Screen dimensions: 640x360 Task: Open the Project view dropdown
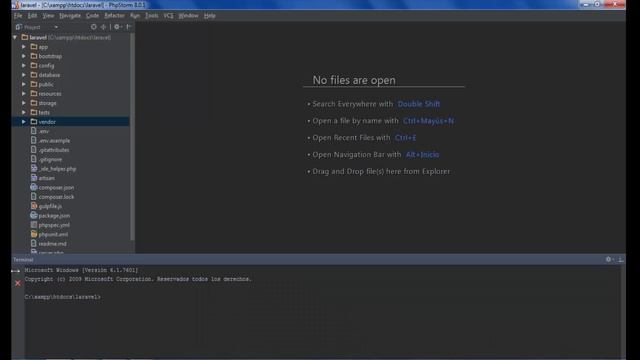point(56,27)
